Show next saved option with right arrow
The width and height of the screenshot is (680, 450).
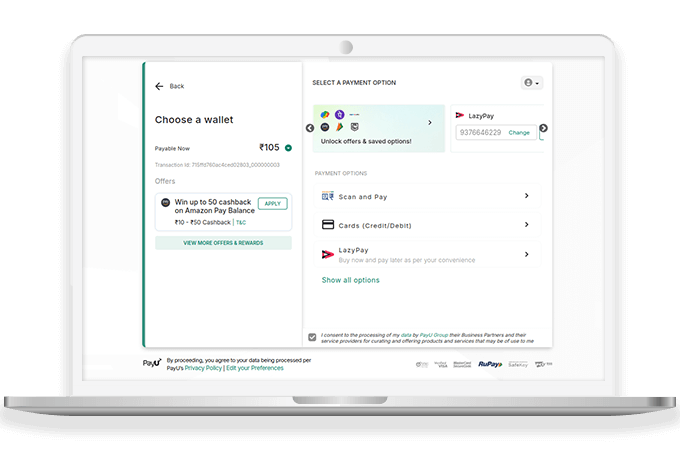[543, 128]
